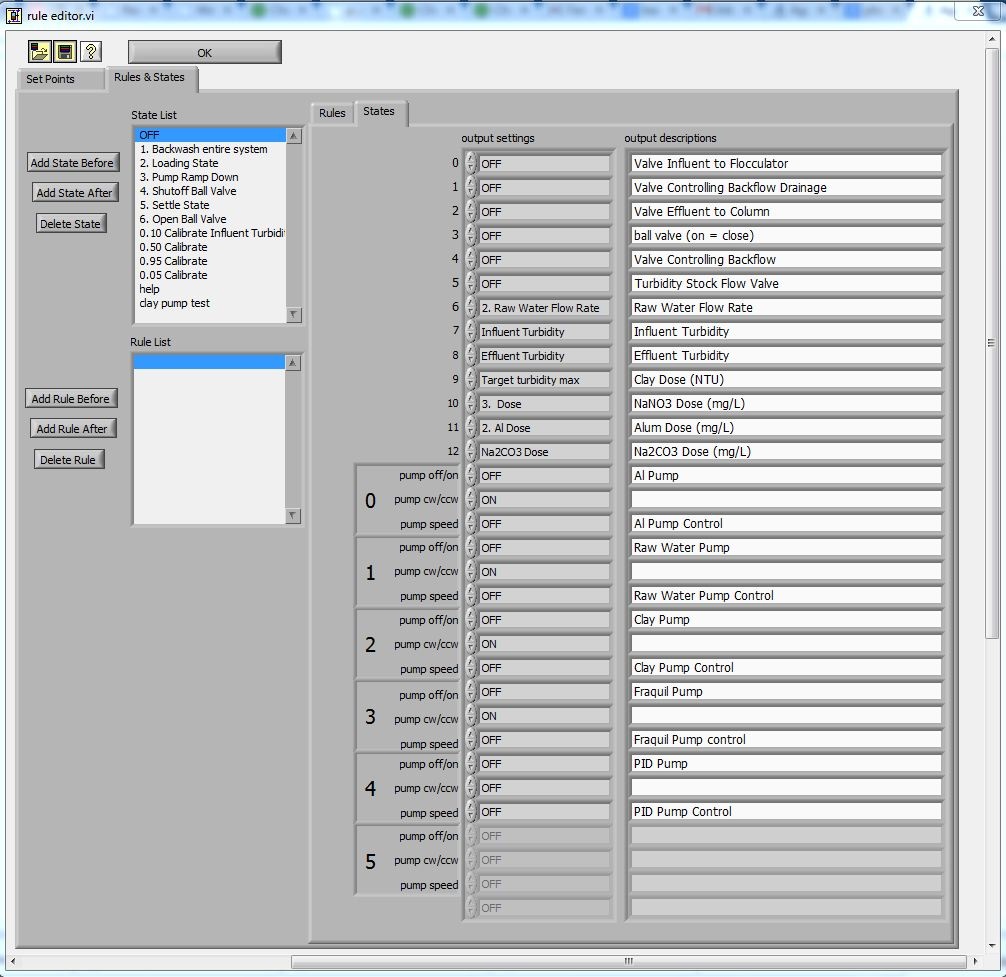
Task: Edit 'Fraquil Pump' description field
Action: coord(786,692)
